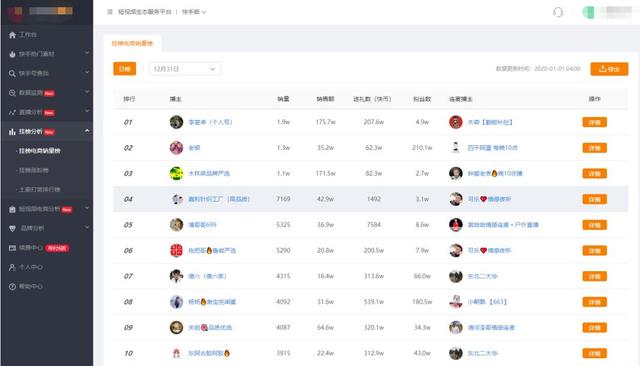The image size is (640, 366).
Task: Click the orange 日榜 daily button
Action: click(x=124, y=69)
